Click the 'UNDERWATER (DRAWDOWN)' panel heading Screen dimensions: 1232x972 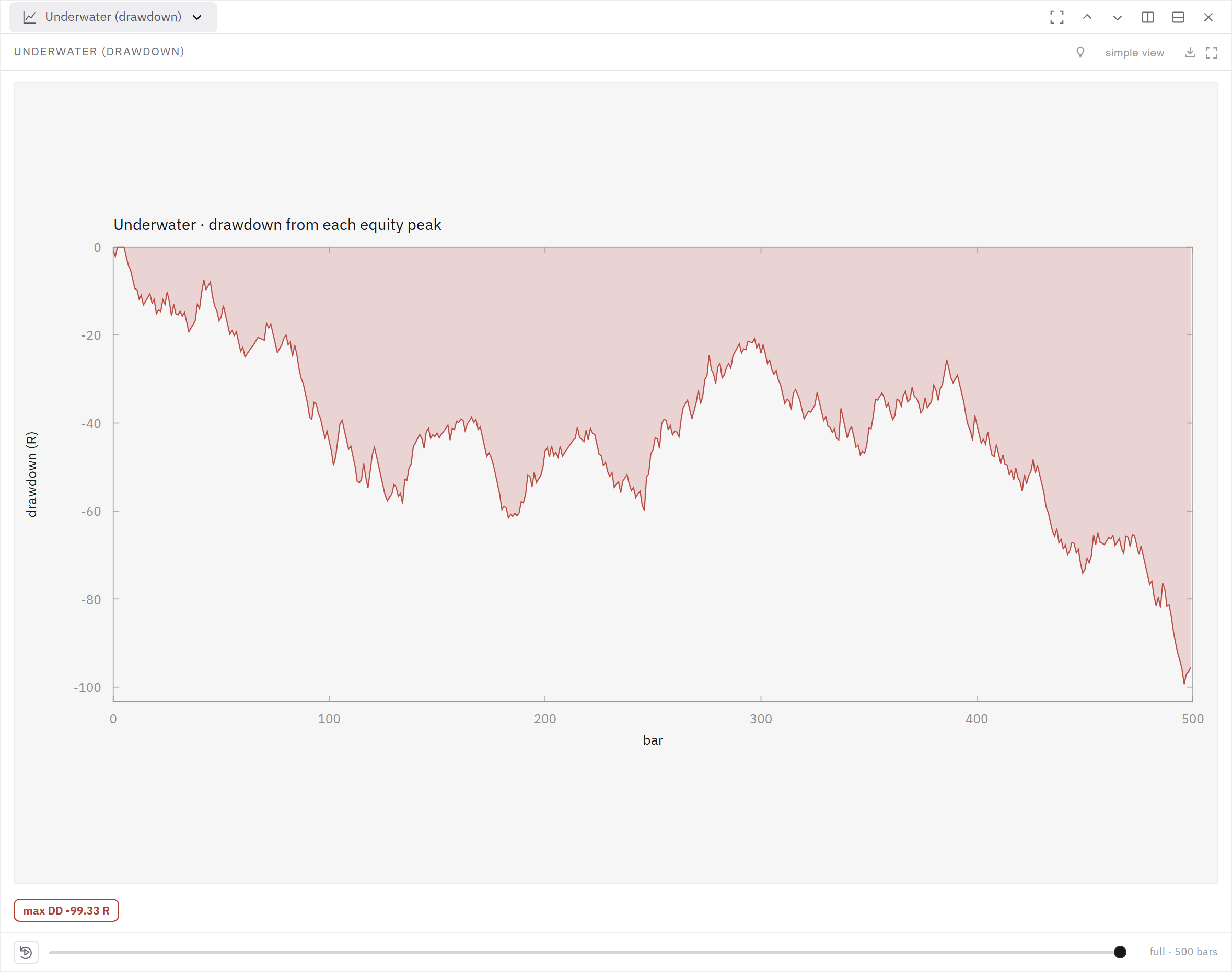(99, 52)
